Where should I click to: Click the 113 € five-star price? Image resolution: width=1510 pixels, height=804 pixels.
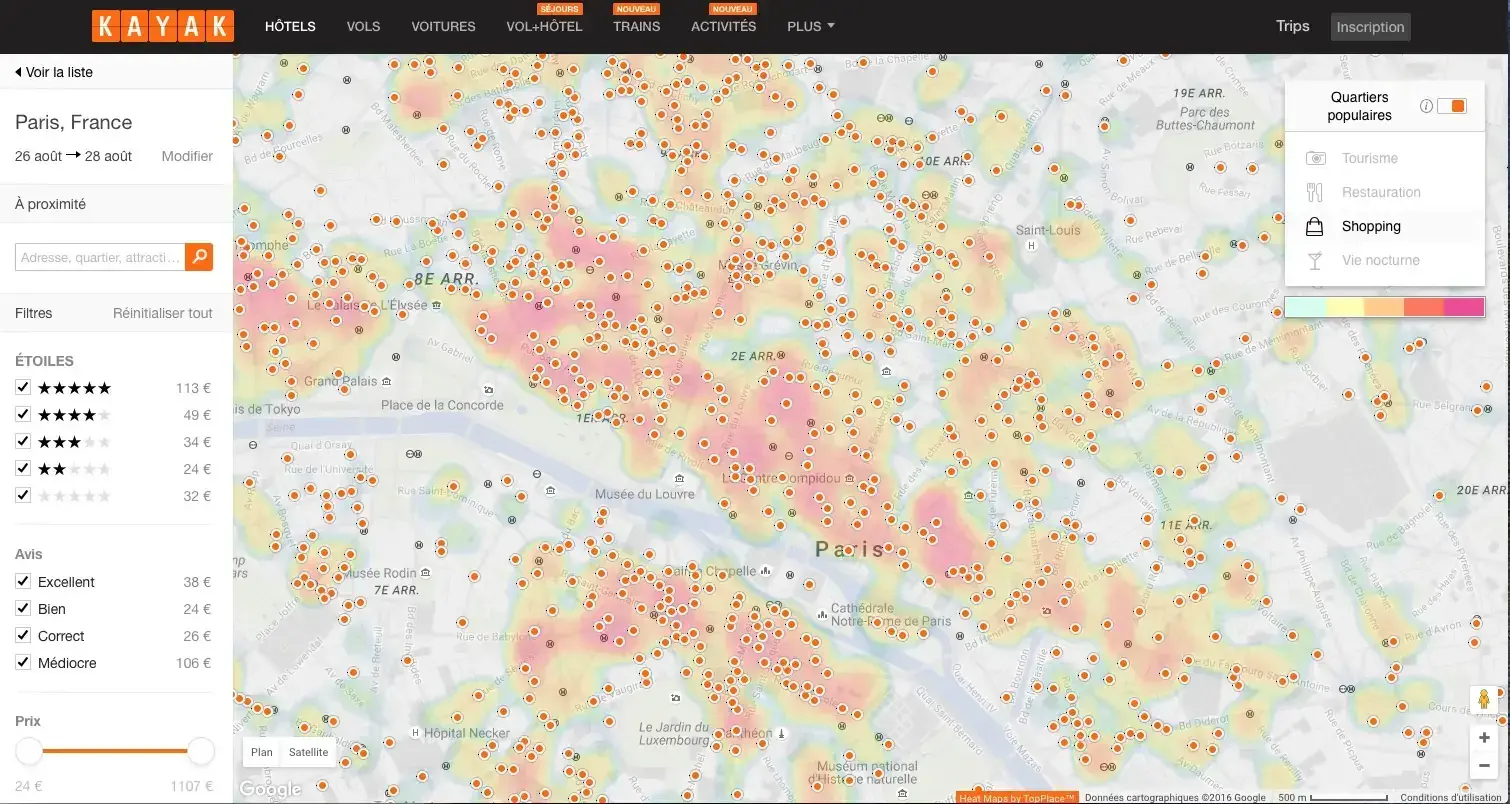click(x=194, y=388)
